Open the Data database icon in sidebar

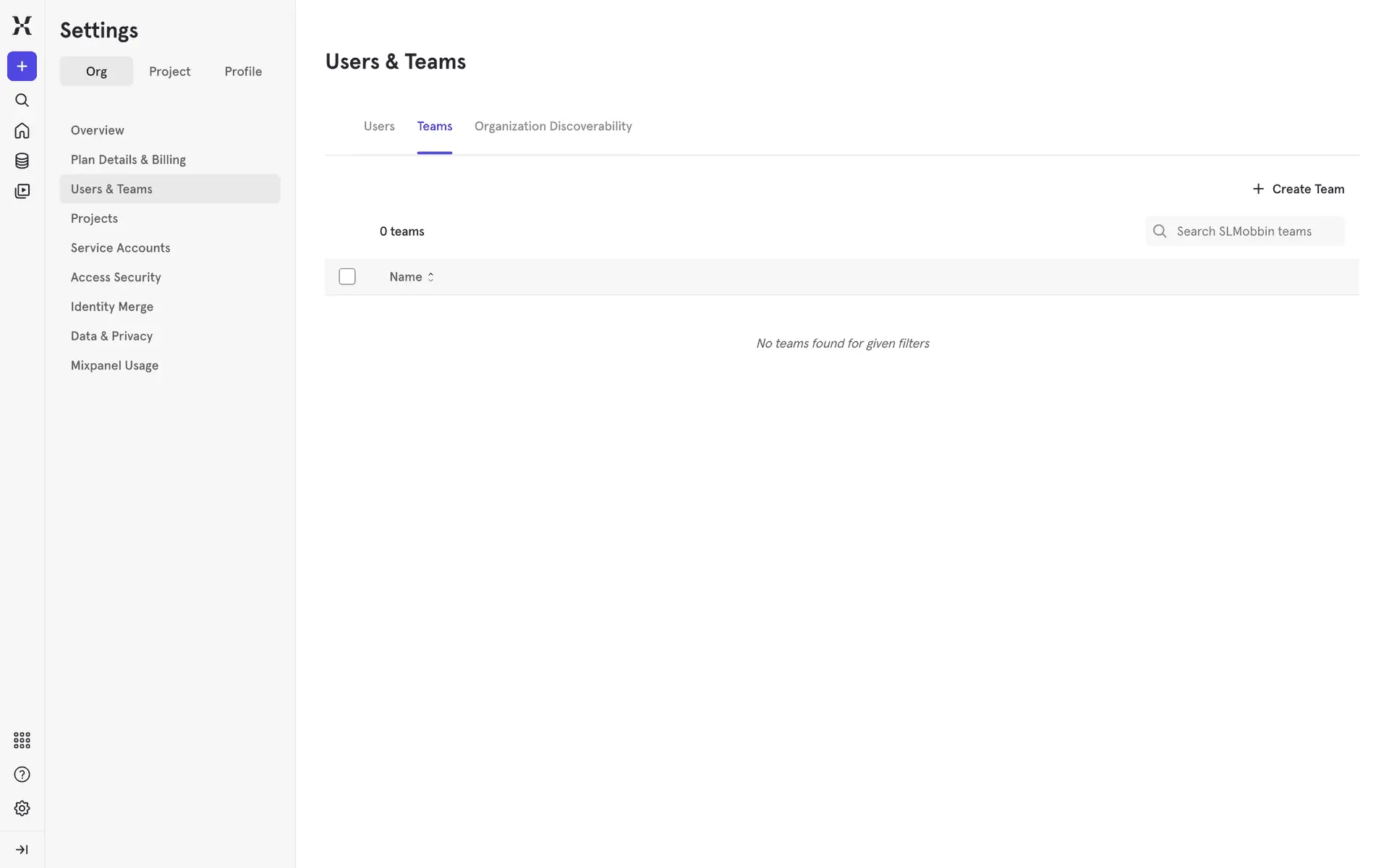coord(22,161)
